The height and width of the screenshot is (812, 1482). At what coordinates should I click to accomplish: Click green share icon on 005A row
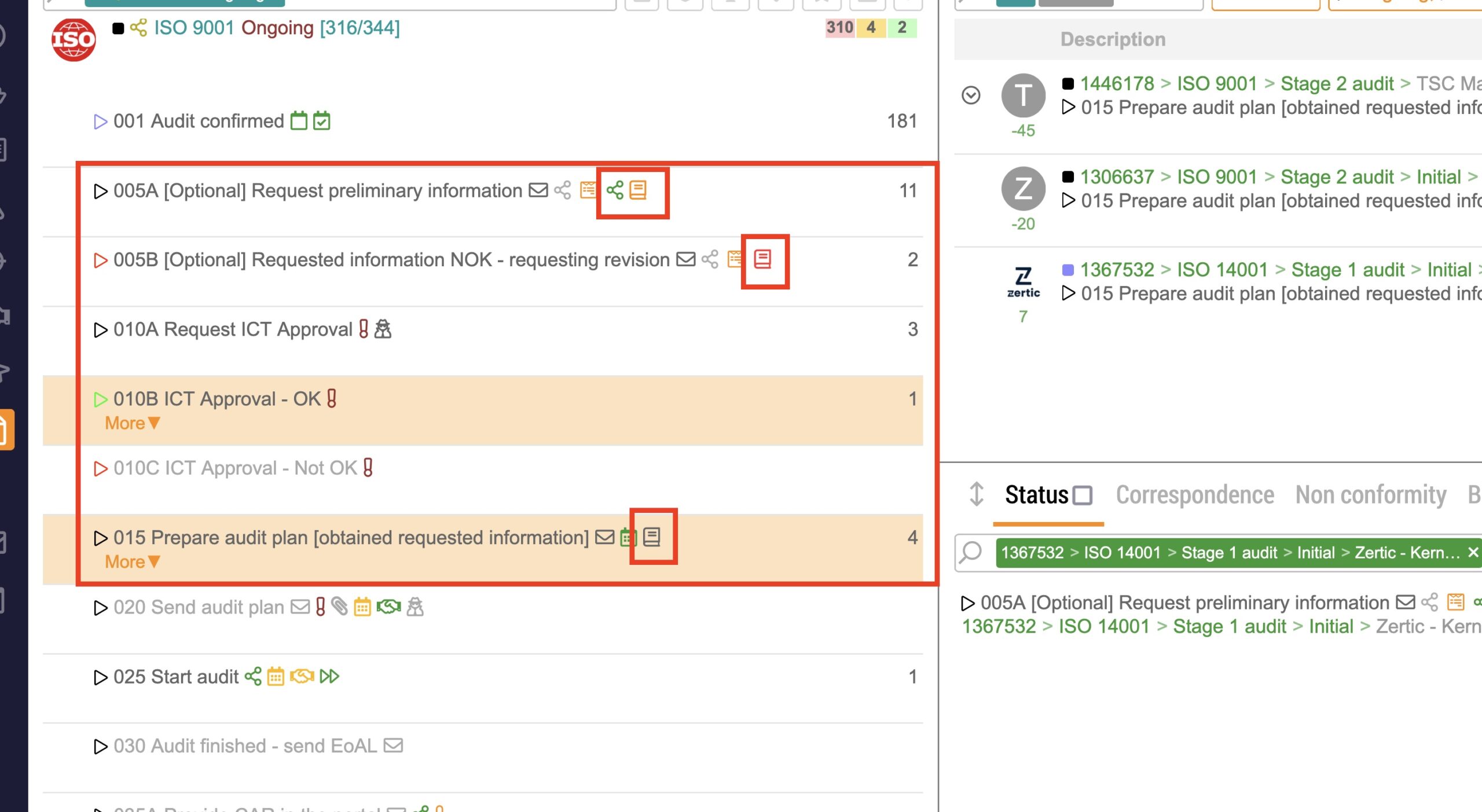pos(614,190)
